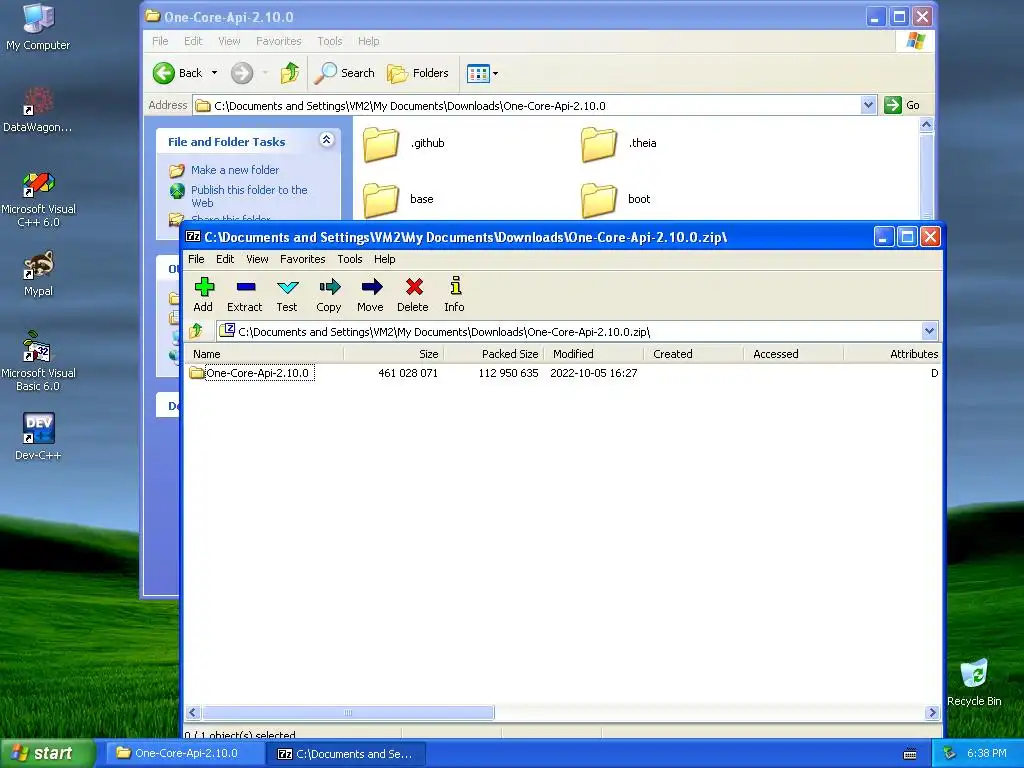Open the 7-Zip File menu
Image resolution: width=1024 pixels, height=768 pixels.
196,259
